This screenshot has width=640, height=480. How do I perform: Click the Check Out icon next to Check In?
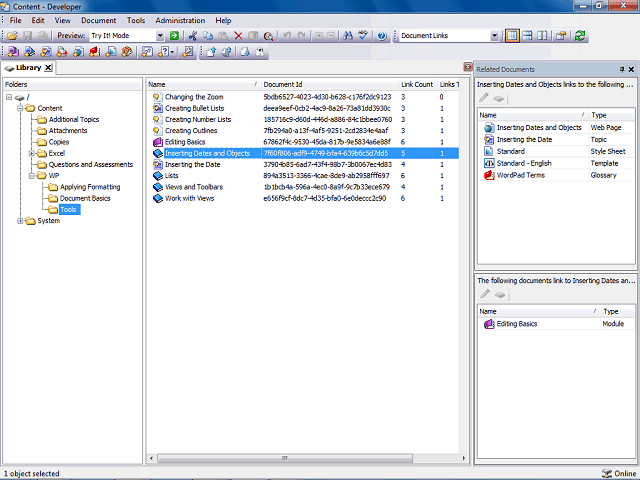click(x=227, y=52)
